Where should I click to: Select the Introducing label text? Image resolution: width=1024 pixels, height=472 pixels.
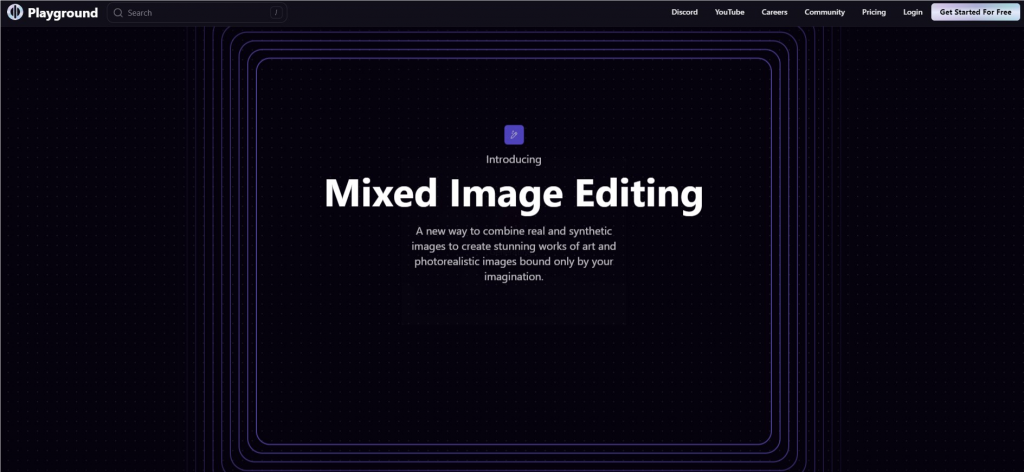click(x=513, y=159)
